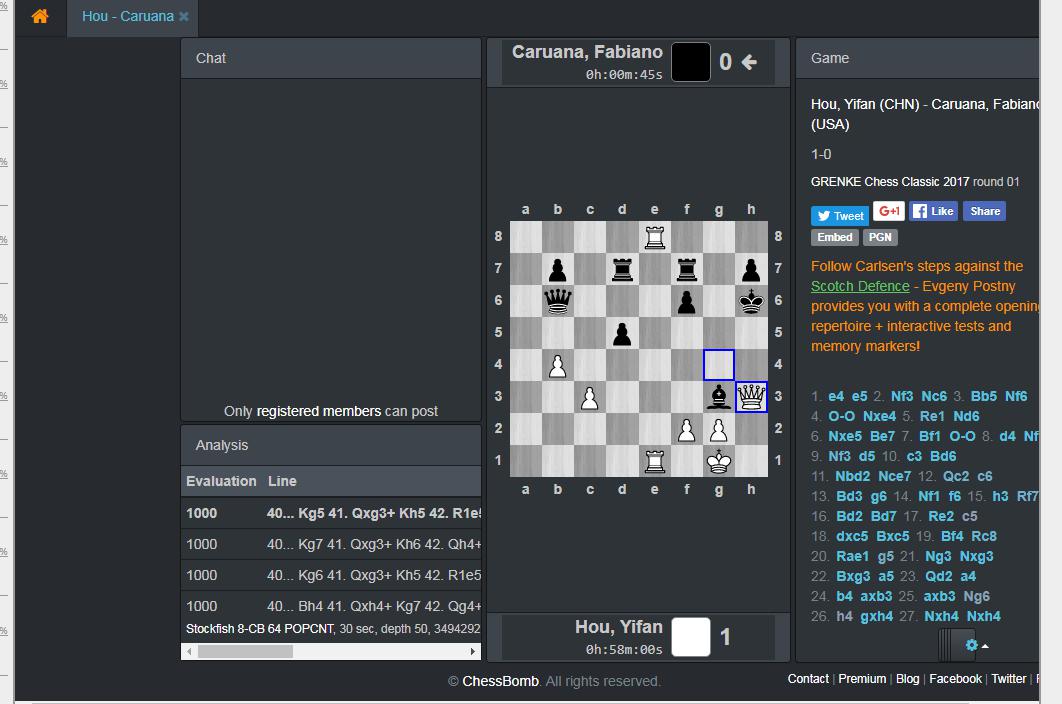The image size is (1062, 704).
Task: Close the Hou - Caruana tab
Action: [x=184, y=16]
